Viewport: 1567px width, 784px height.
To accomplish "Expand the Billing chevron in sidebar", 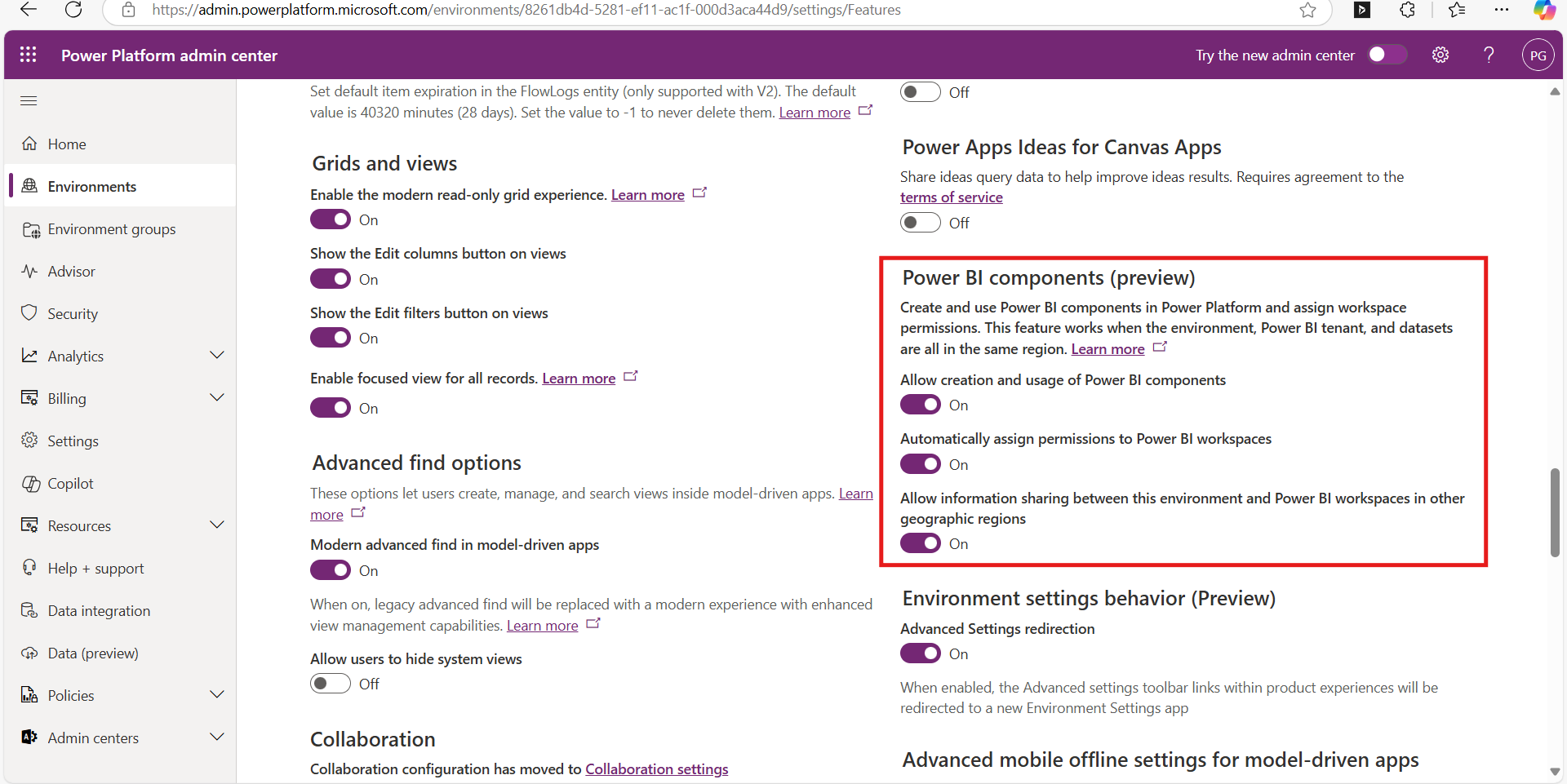I will pyautogui.click(x=217, y=398).
